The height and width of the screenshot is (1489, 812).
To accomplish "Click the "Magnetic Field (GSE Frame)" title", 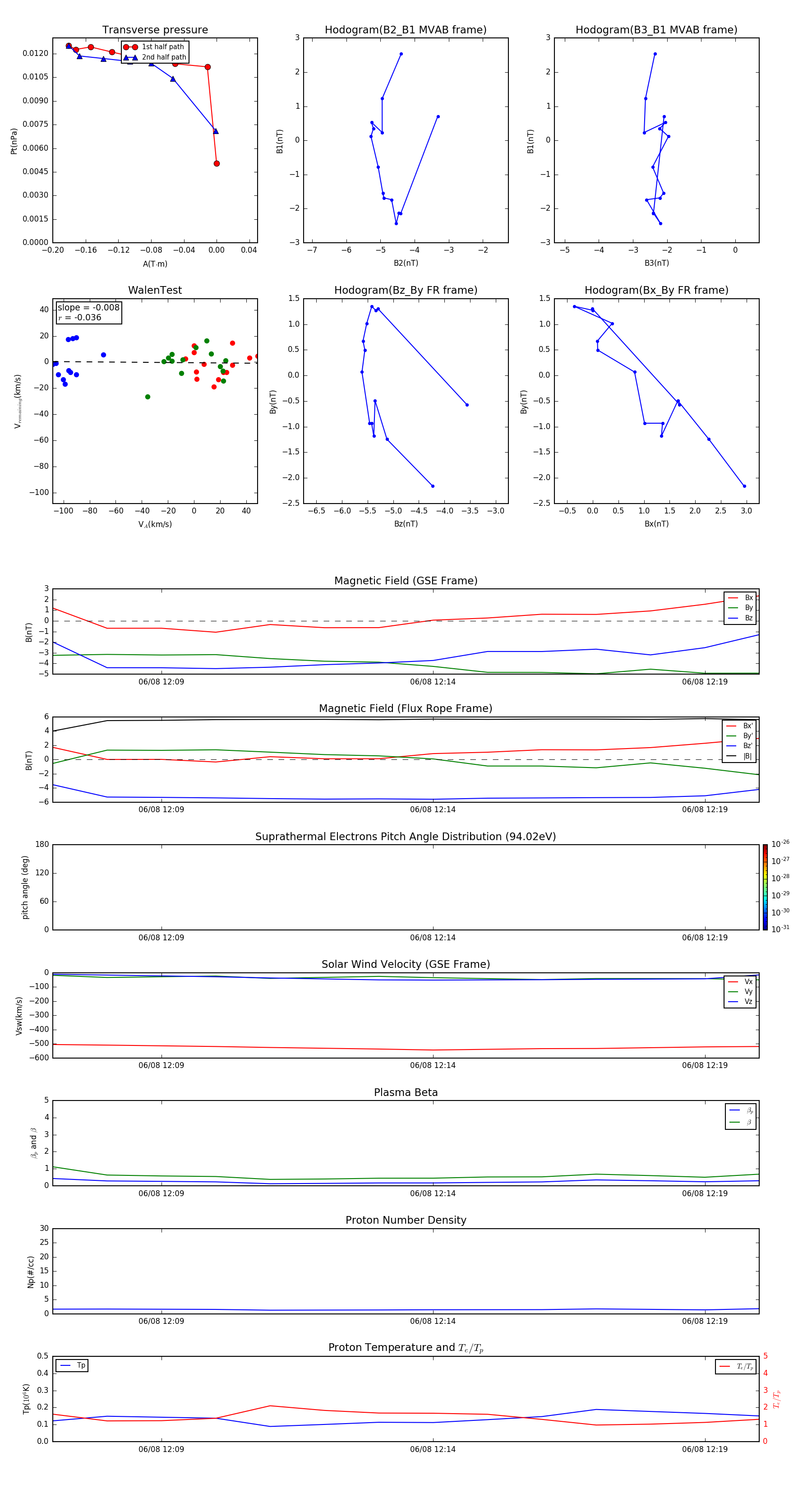I will point(406,581).
